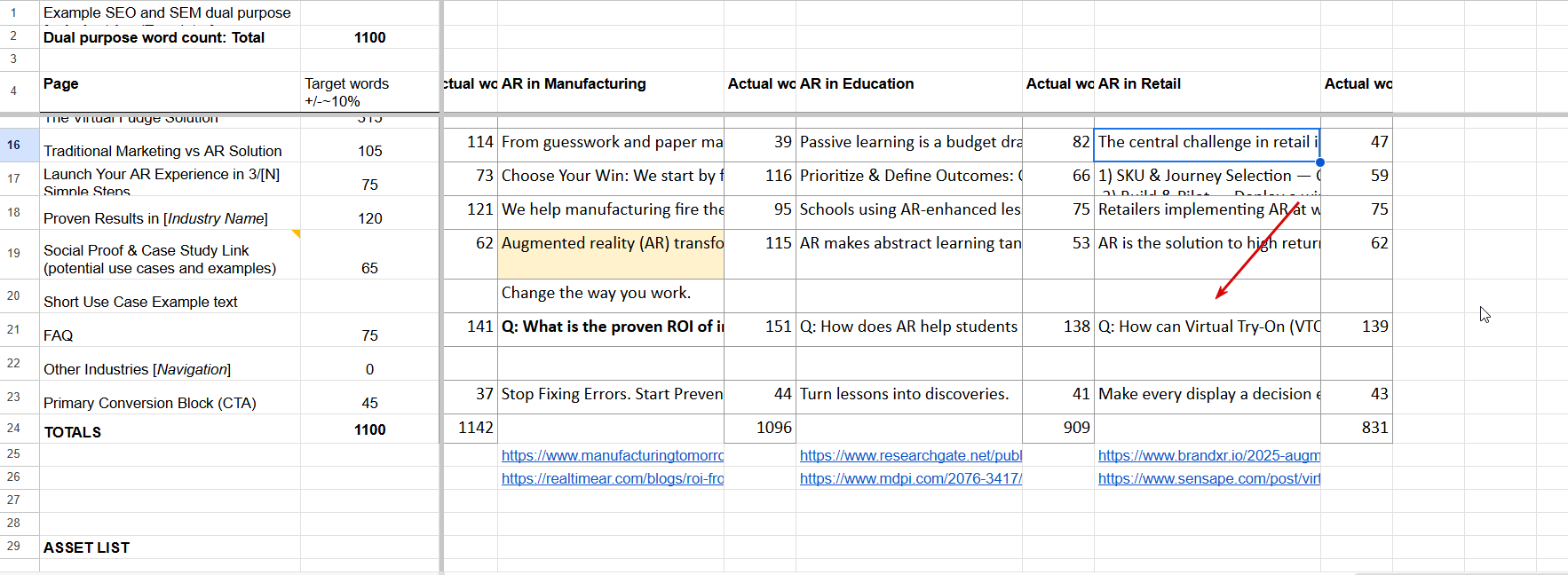1568x575 pixels.
Task: Select target words value 65
Action: coord(369,255)
